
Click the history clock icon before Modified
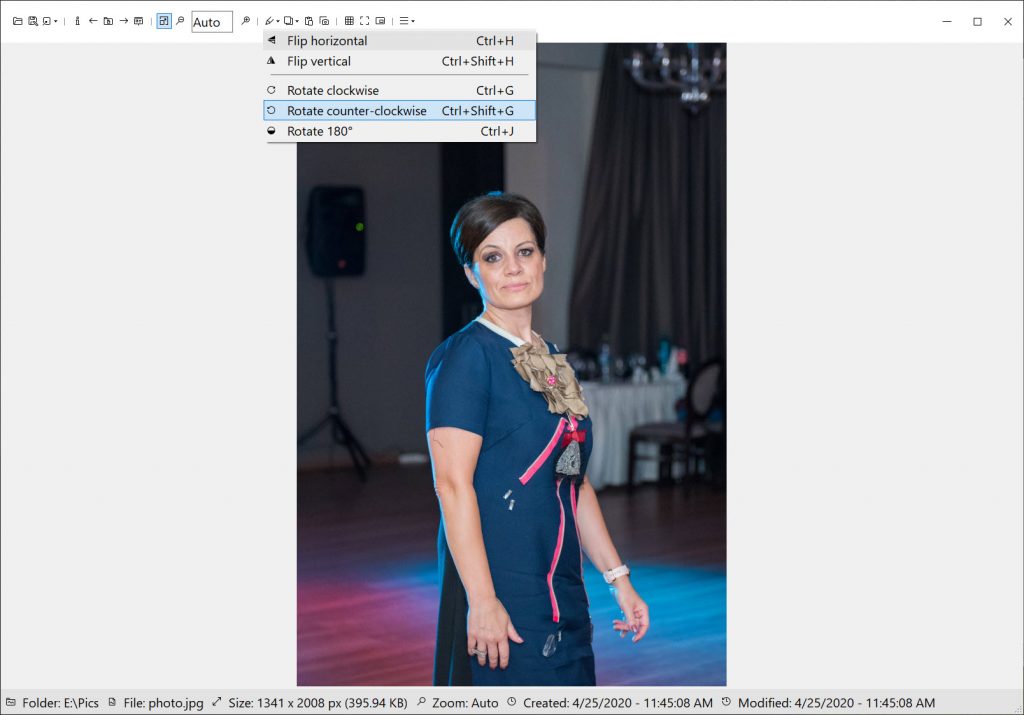pos(726,703)
